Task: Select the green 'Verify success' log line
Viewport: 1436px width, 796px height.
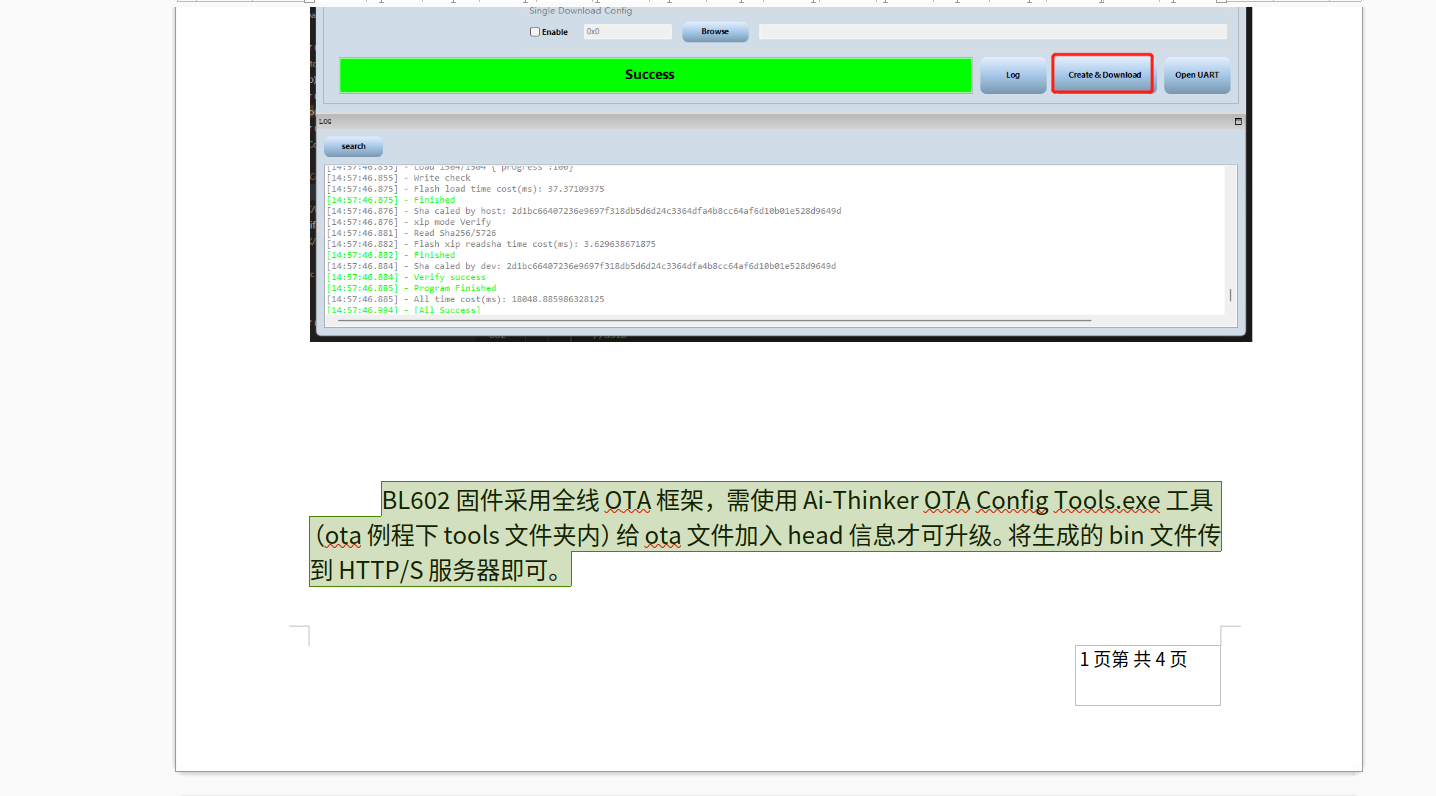Action: 406,277
